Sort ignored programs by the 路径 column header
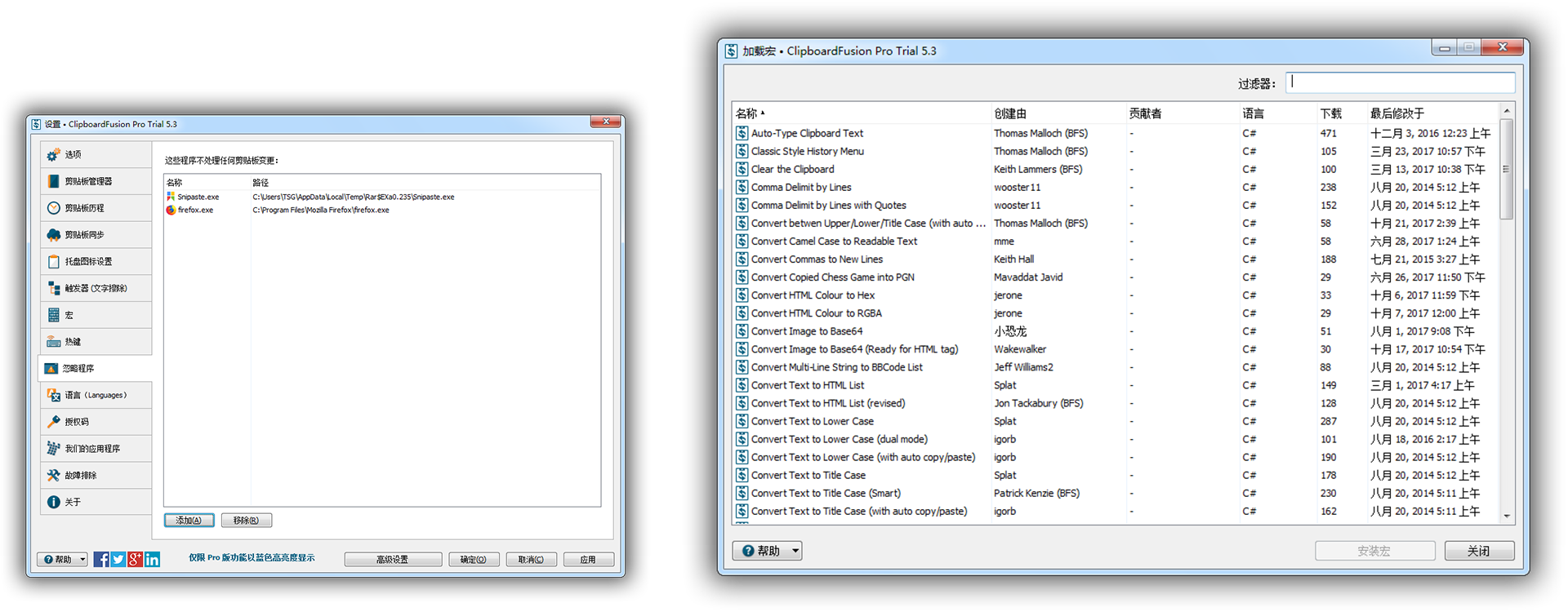1568x612 pixels. (x=425, y=183)
